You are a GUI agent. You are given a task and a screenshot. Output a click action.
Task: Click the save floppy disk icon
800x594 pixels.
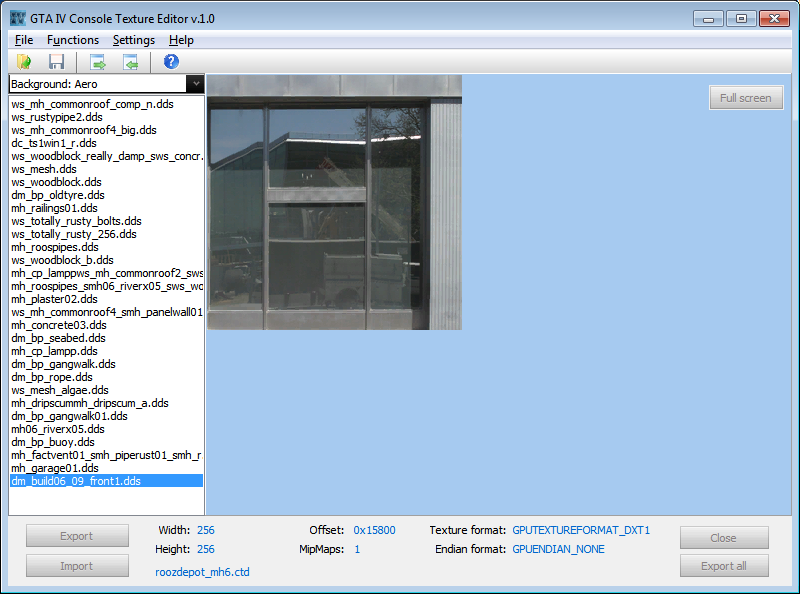57,62
